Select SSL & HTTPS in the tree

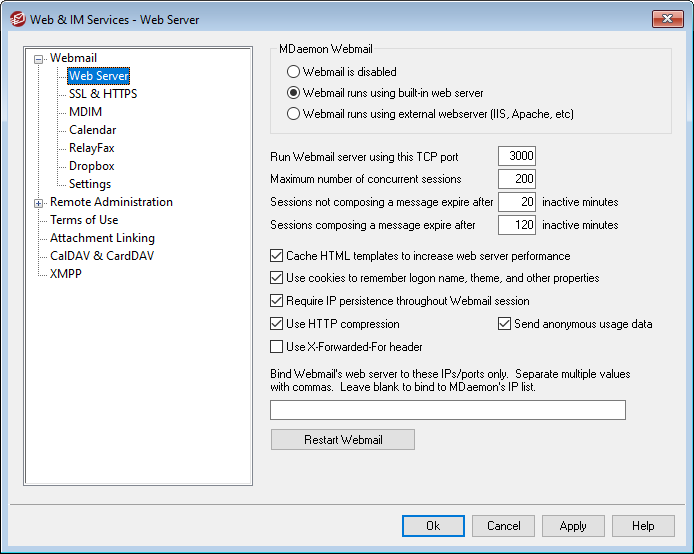click(x=103, y=94)
